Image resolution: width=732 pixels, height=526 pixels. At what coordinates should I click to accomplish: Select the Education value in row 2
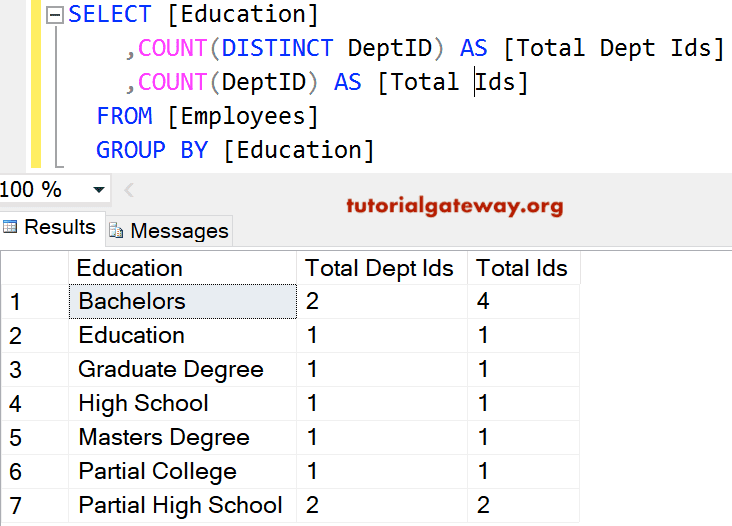pyautogui.click(x=183, y=336)
